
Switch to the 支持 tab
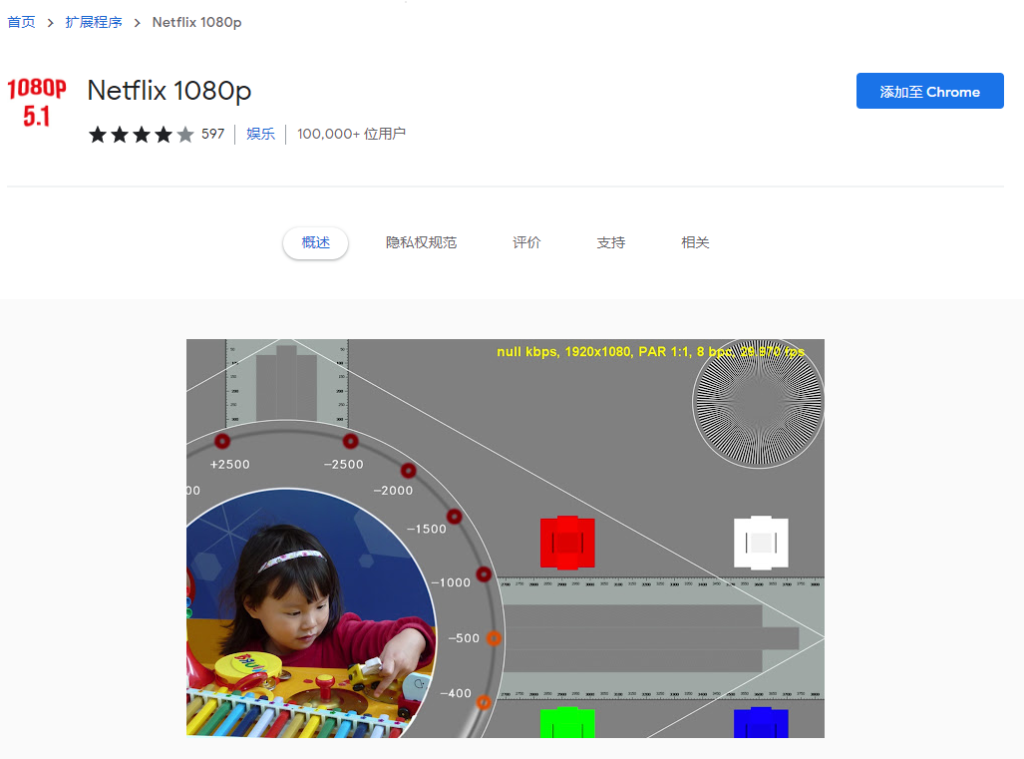pyautogui.click(x=611, y=242)
